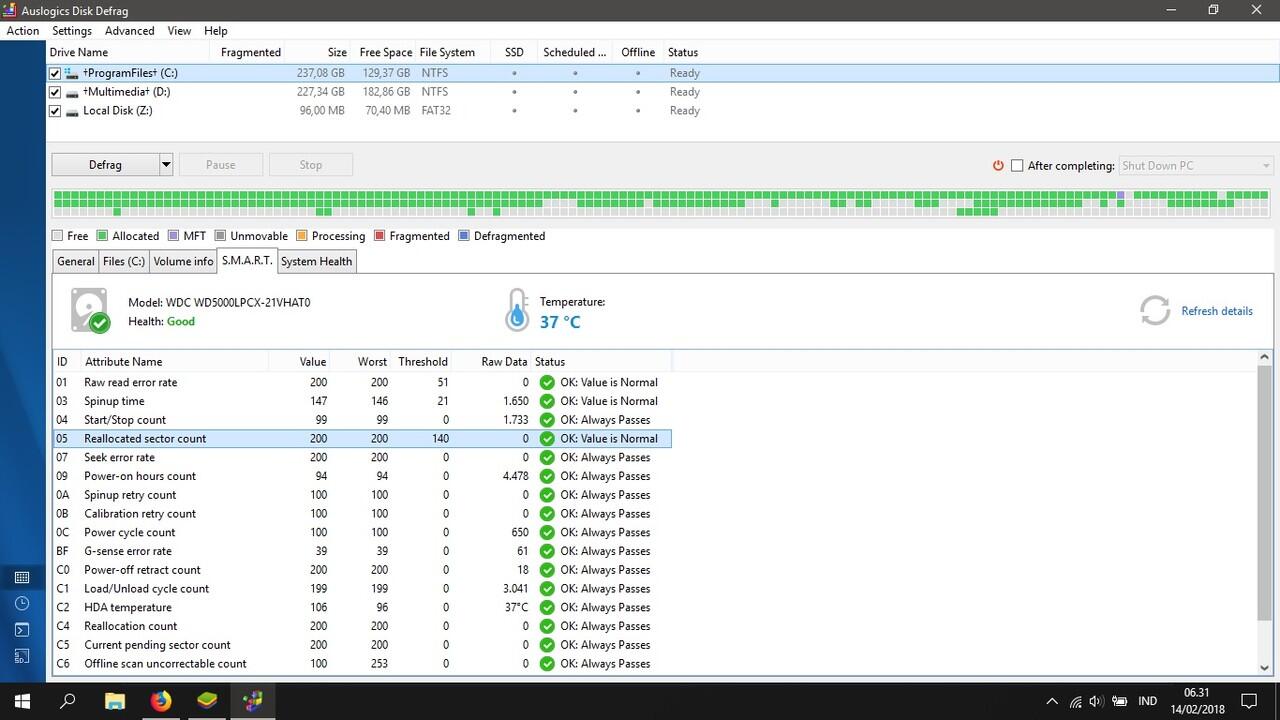The width and height of the screenshot is (1280, 720).
Task: Click the green OK icon for Offline scan uncorrectable
Action: tap(547, 664)
